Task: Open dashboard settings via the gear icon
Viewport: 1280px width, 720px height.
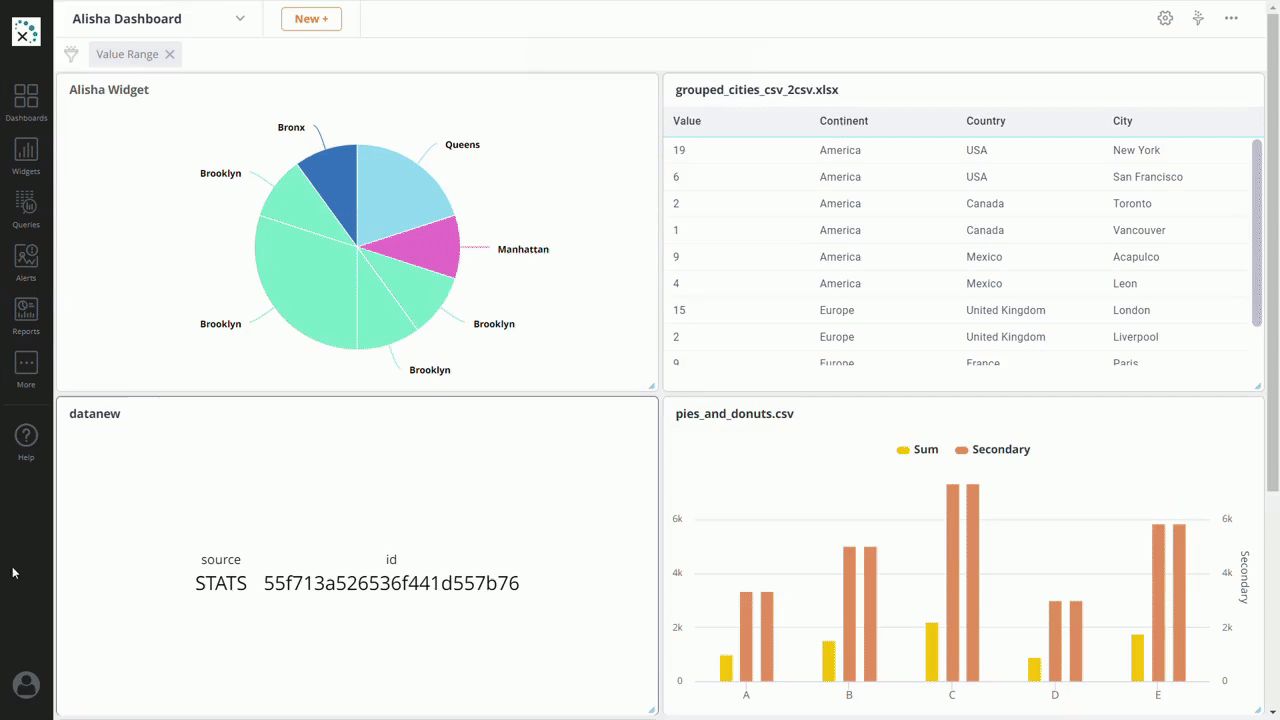Action: tap(1165, 18)
